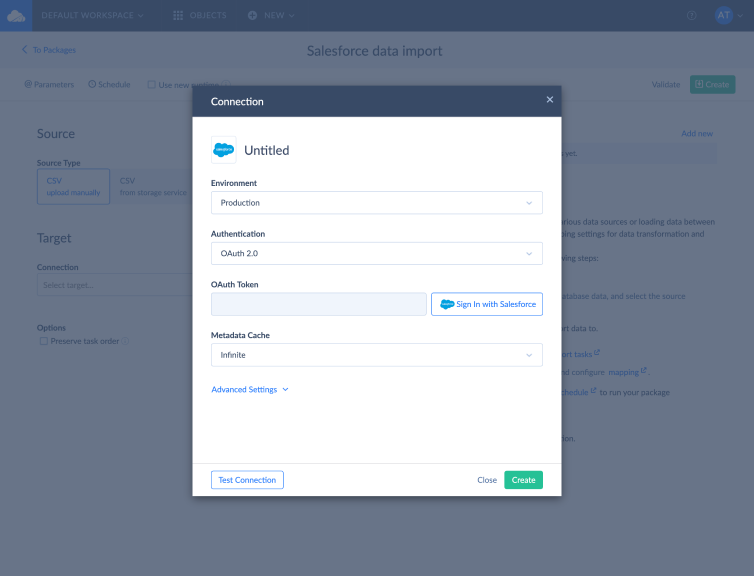Image resolution: width=754 pixels, height=576 pixels.
Task: Click the Schedule clock icon
Action: [x=92, y=84]
